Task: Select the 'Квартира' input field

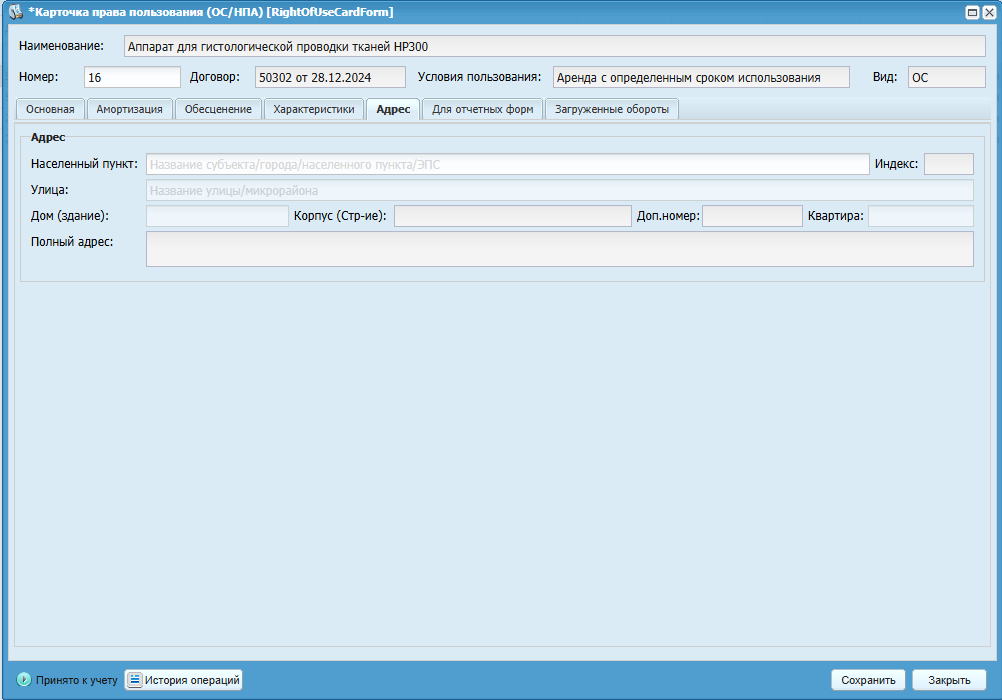Action: (x=920, y=216)
